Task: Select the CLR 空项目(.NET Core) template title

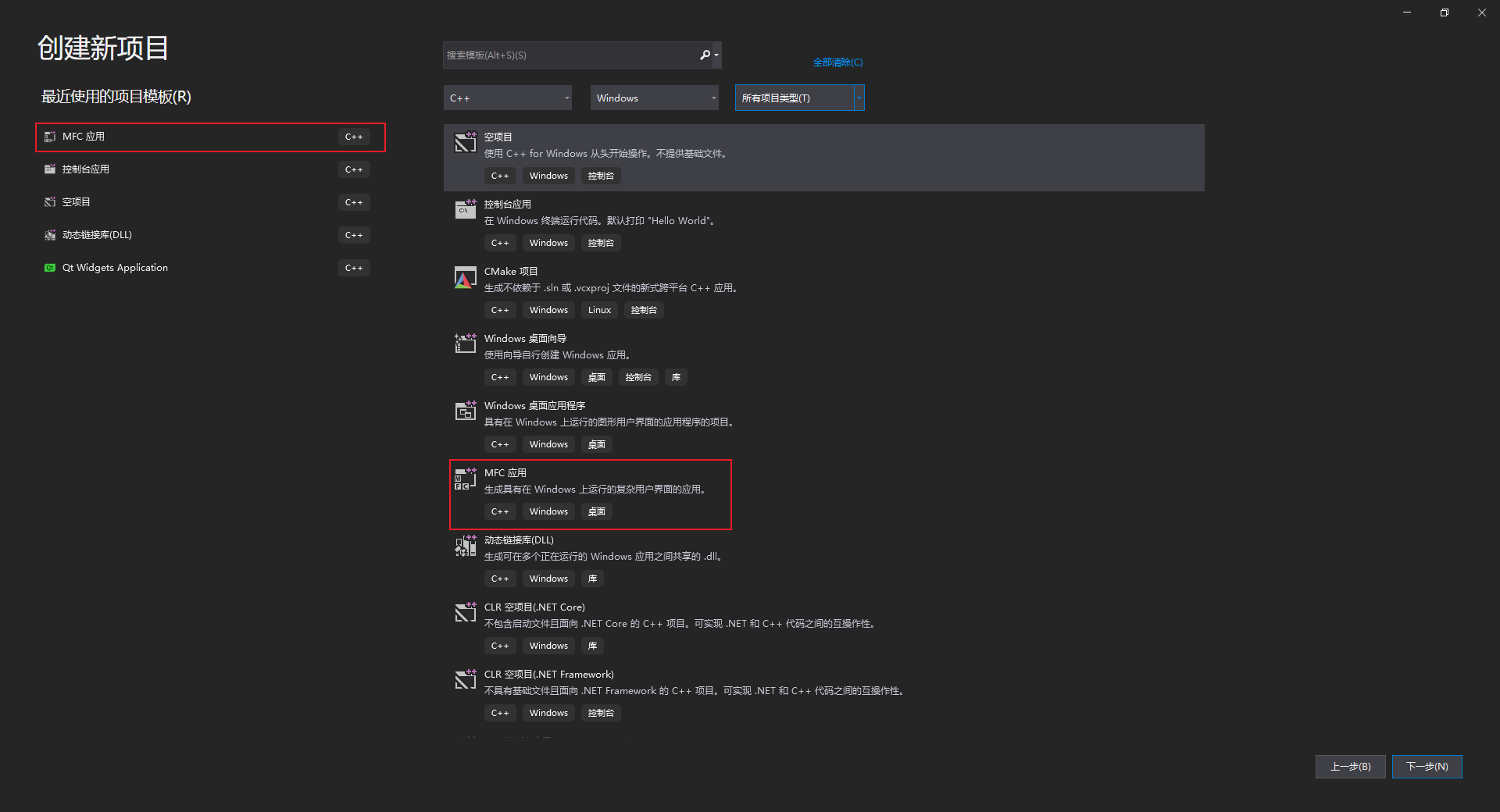Action: 534,607
